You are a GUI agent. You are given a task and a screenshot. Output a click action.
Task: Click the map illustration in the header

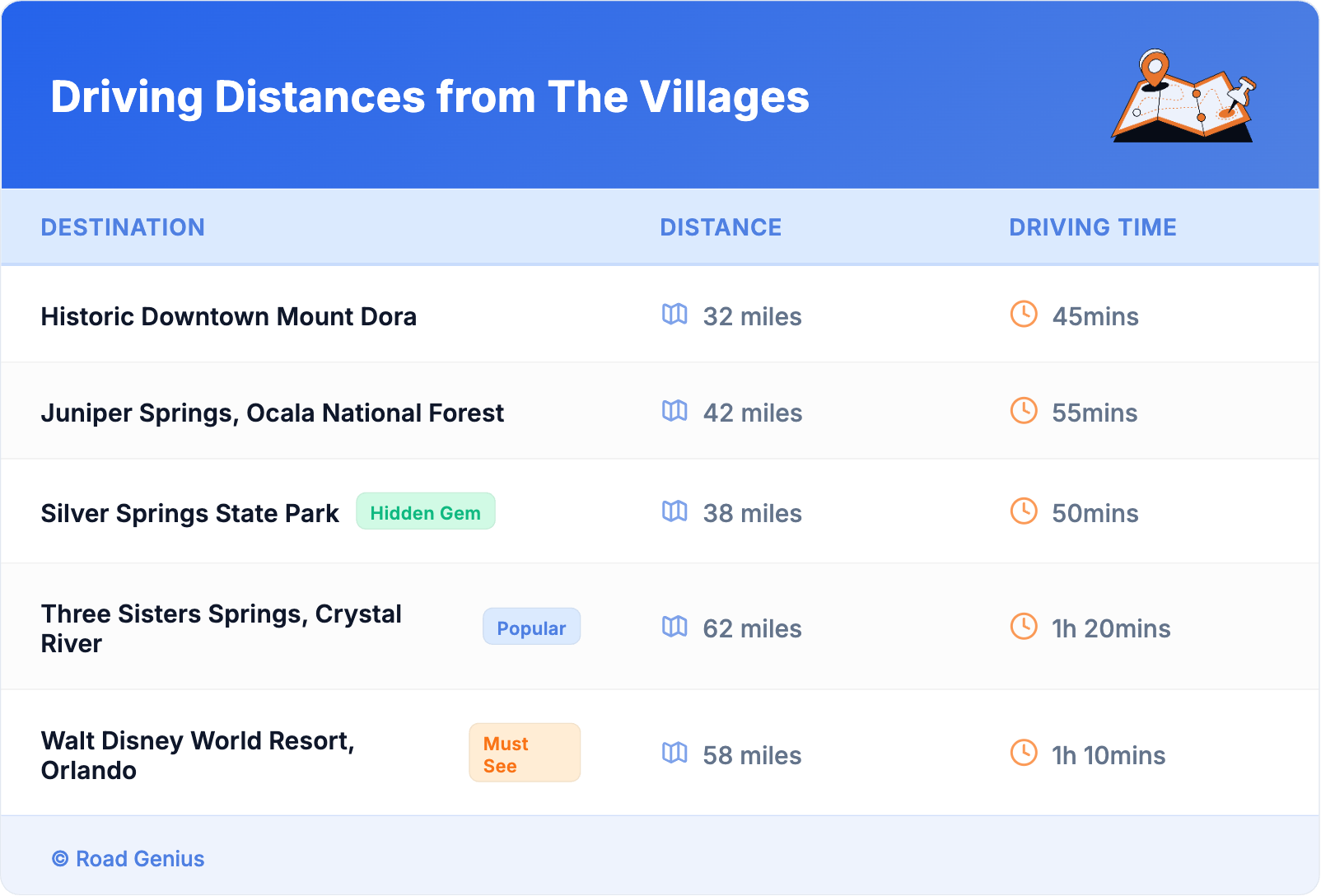click(x=1183, y=96)
